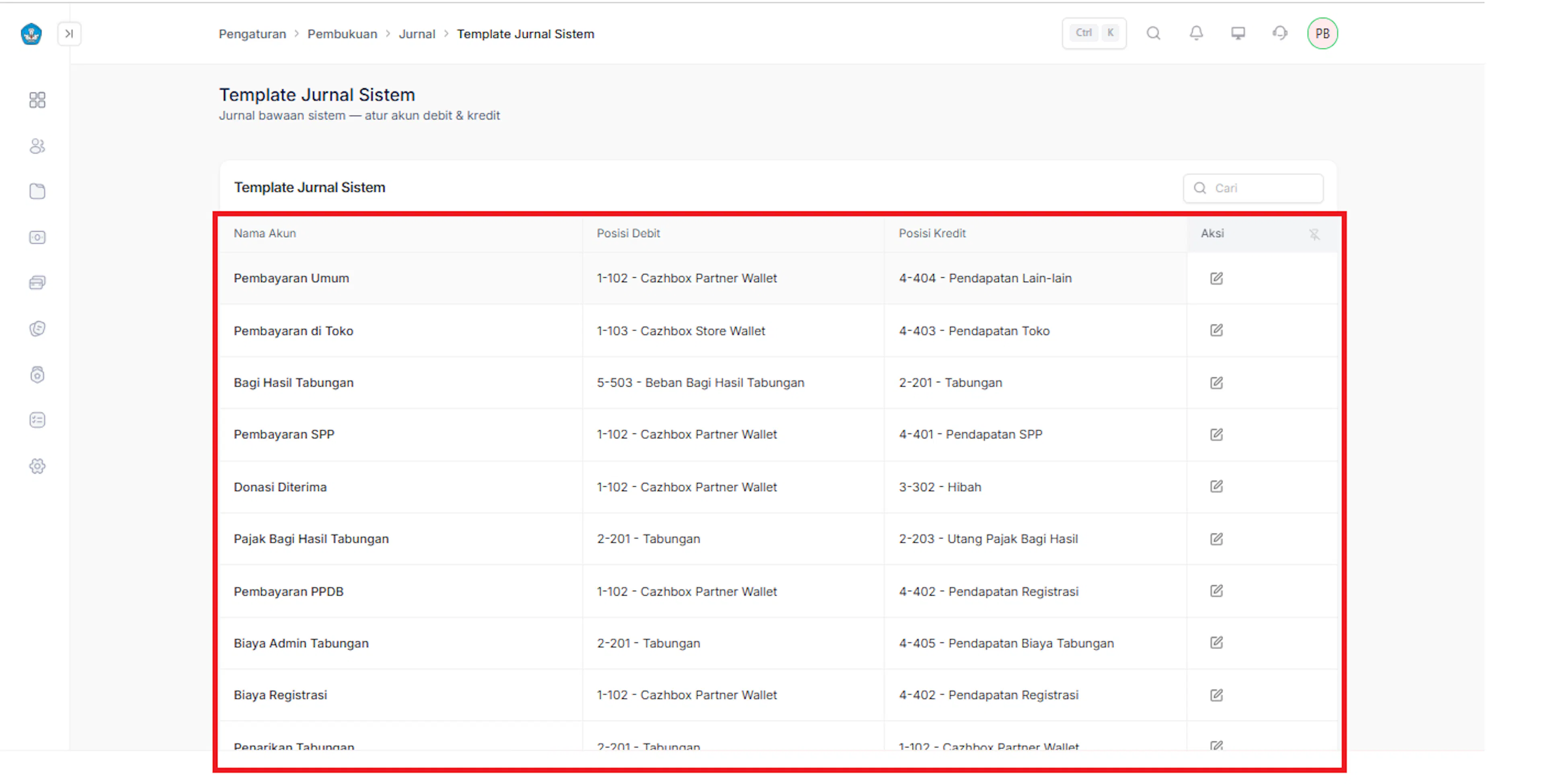1544x784 pixels.
Task: Open the folder icon in sidebar
Action: (x=37, y=192)
